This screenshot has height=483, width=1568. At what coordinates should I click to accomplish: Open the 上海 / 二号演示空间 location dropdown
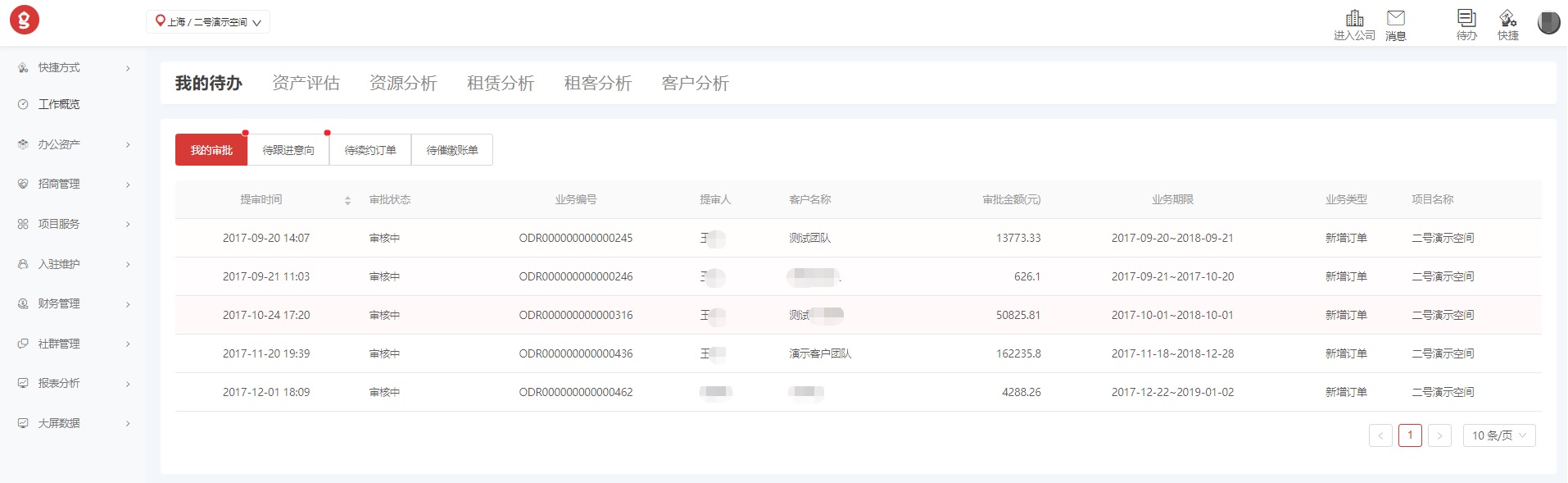pos(208,22)
